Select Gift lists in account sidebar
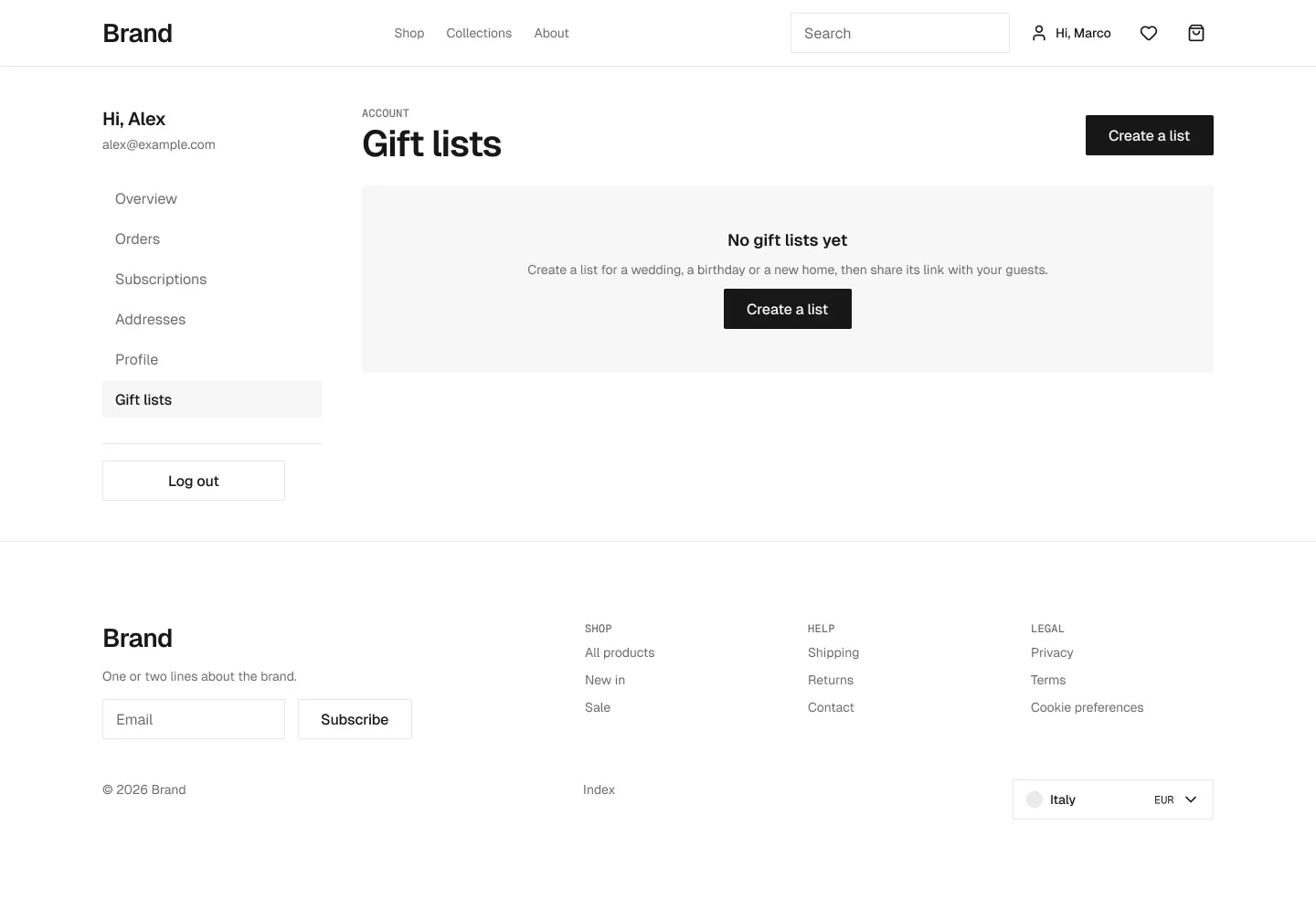 click(x=212, y=399)
